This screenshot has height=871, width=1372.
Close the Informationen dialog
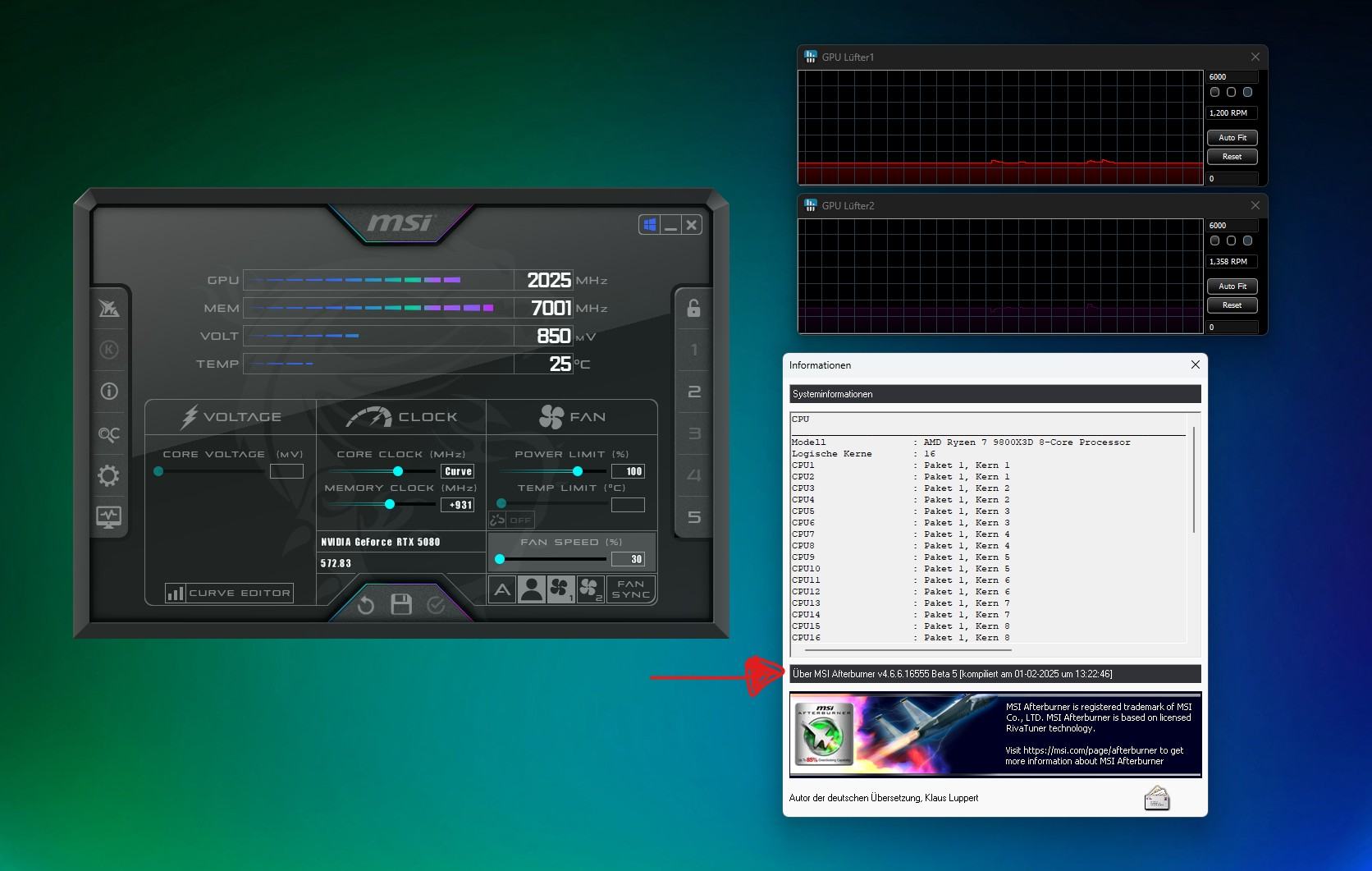pos(1196,364)
